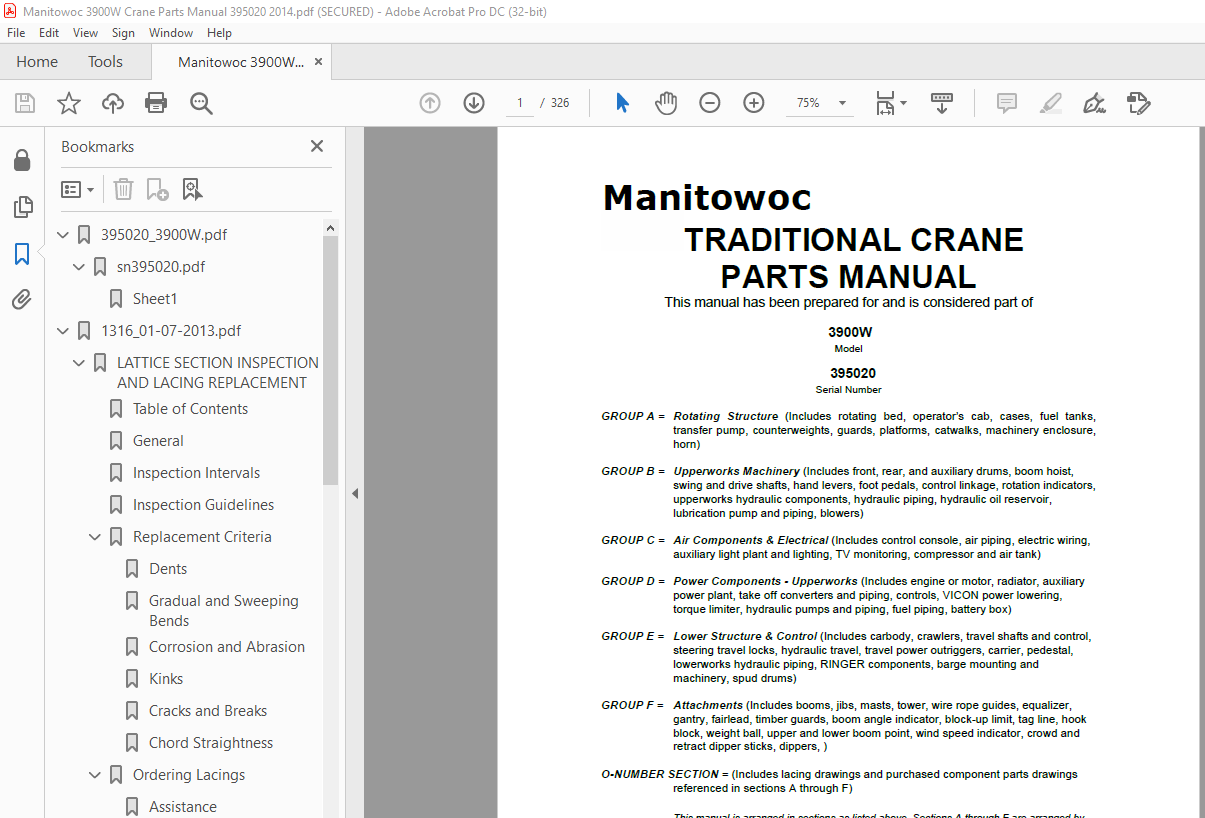This screenshot has height=818, width=1205.
Task: Open the File menu
Action: [x=16, y=33]
